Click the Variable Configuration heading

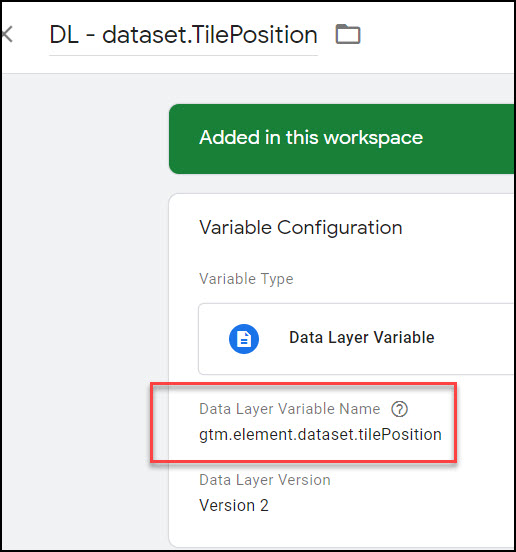301,227
